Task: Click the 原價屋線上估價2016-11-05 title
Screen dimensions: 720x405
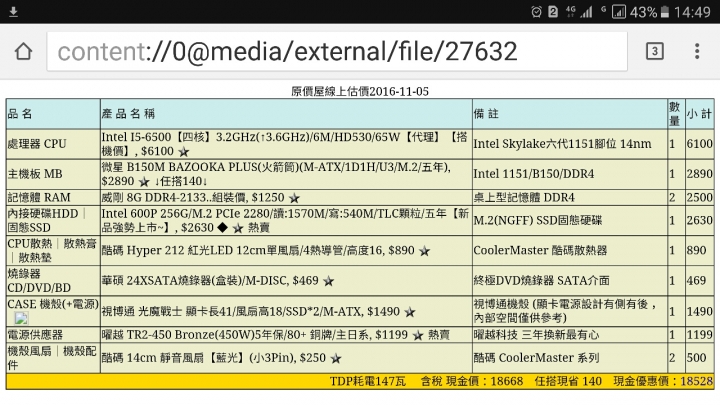Action: (360, 91)
